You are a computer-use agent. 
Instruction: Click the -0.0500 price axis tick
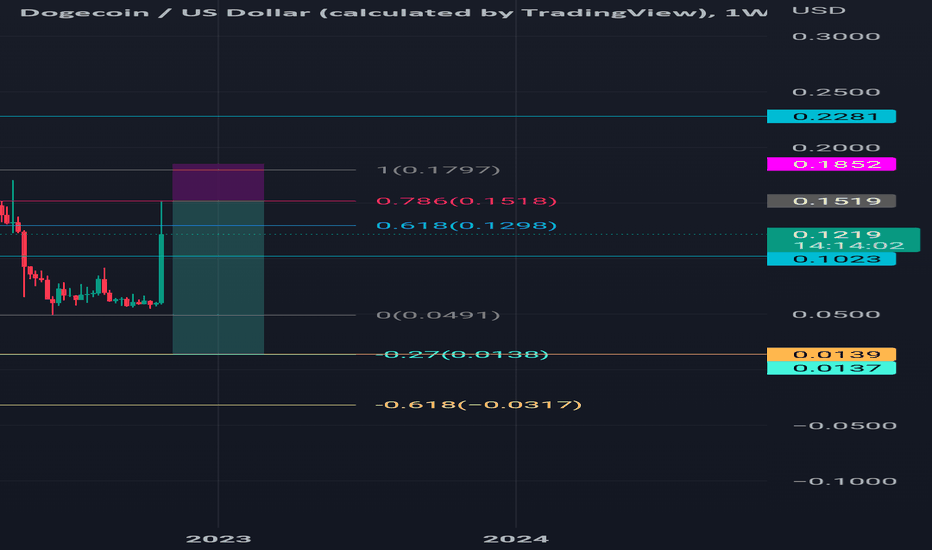point(845,426)
